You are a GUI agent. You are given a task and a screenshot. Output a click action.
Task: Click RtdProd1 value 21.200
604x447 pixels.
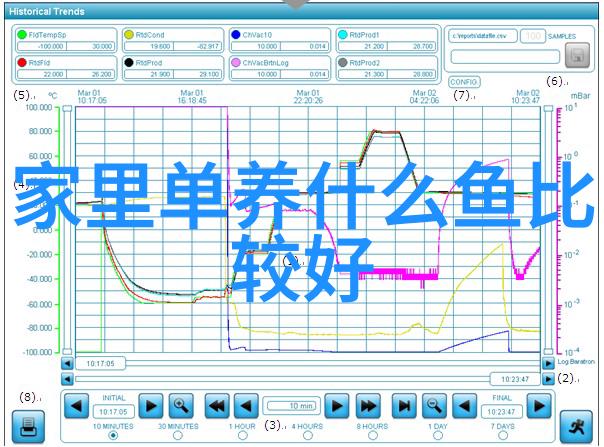click(363, 46)
